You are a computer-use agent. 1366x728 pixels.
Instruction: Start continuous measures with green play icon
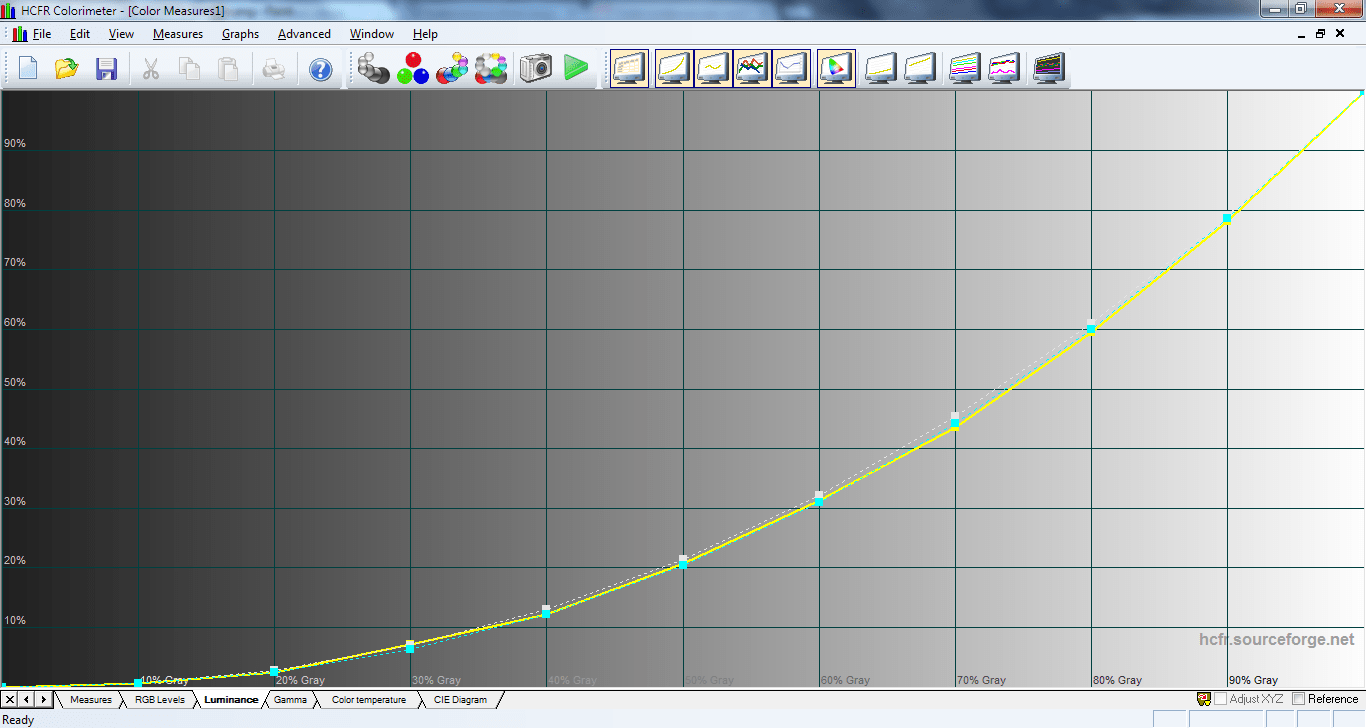point(576,69)
